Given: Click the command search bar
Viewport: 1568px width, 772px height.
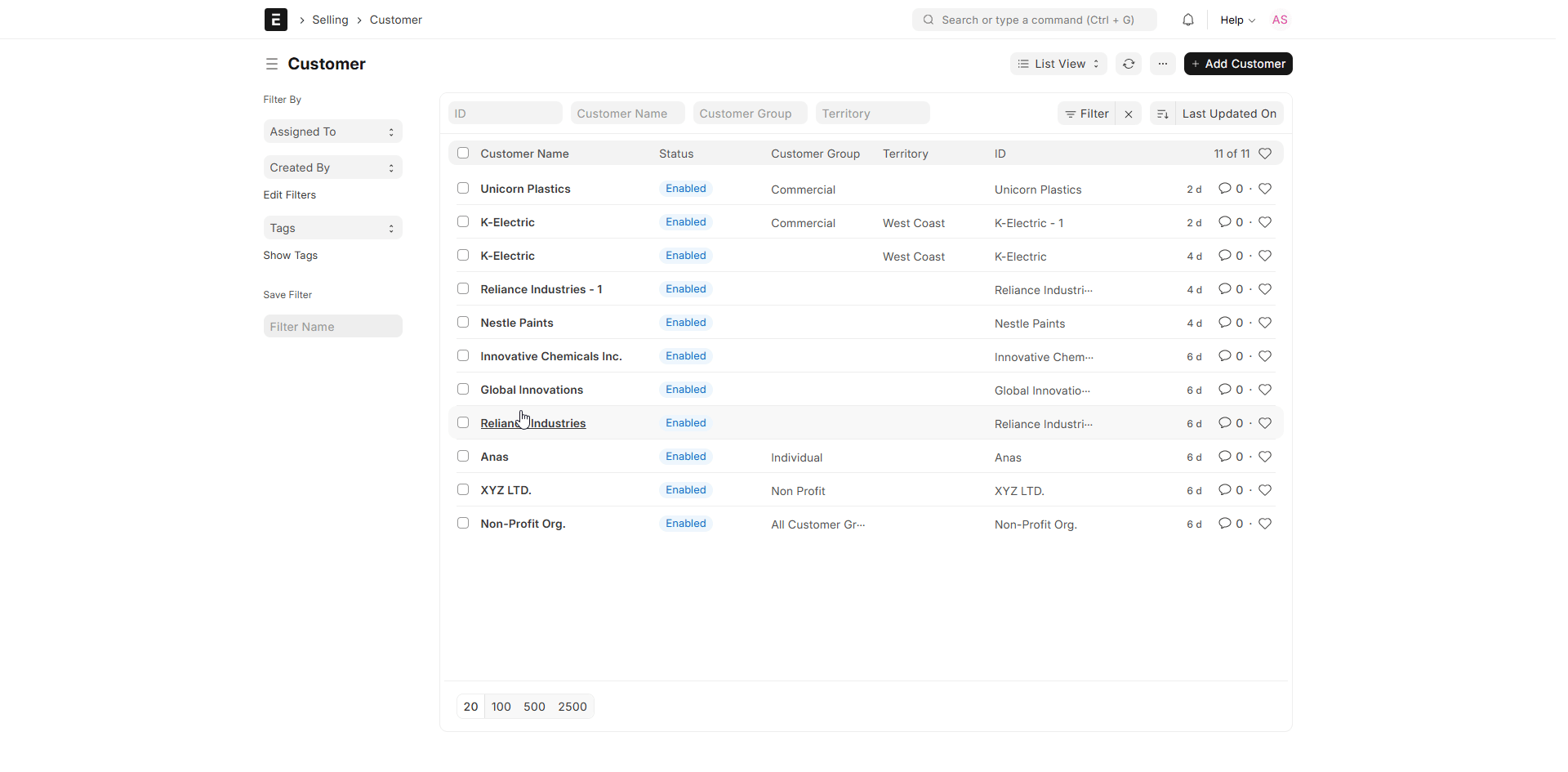Looking at the screenshot, I should tap(1035, 20).
